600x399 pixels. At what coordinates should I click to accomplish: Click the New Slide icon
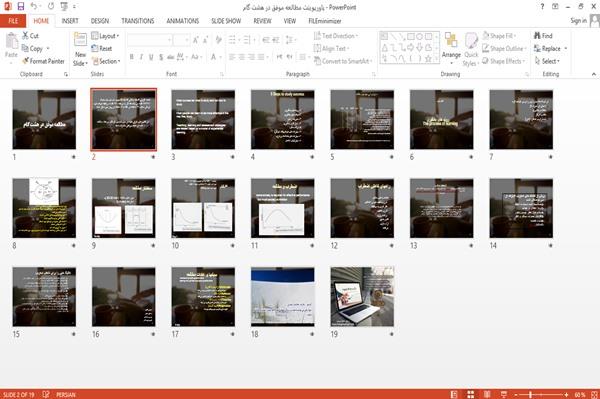pyautogui.click(x=80, y=41)
